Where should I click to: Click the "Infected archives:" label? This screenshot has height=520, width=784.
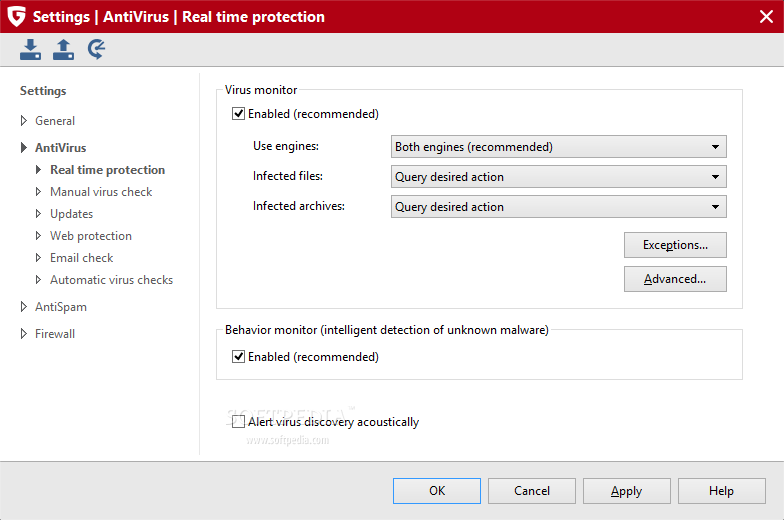(298, 206)
